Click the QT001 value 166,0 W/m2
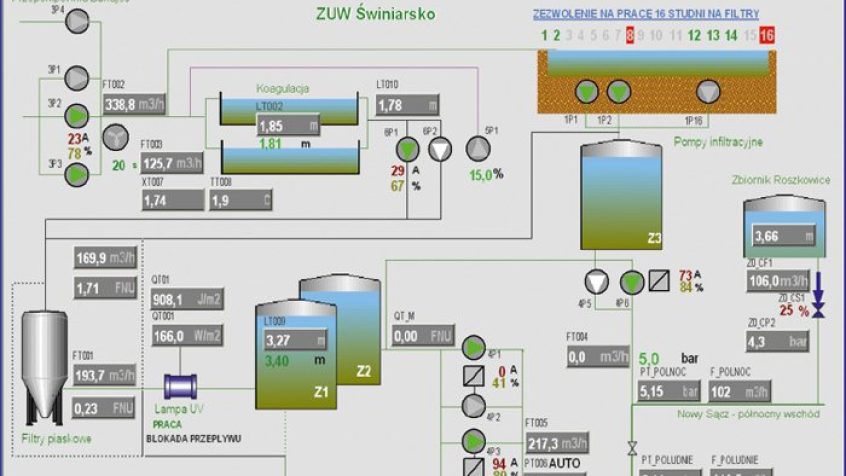 tap(187, 336)
